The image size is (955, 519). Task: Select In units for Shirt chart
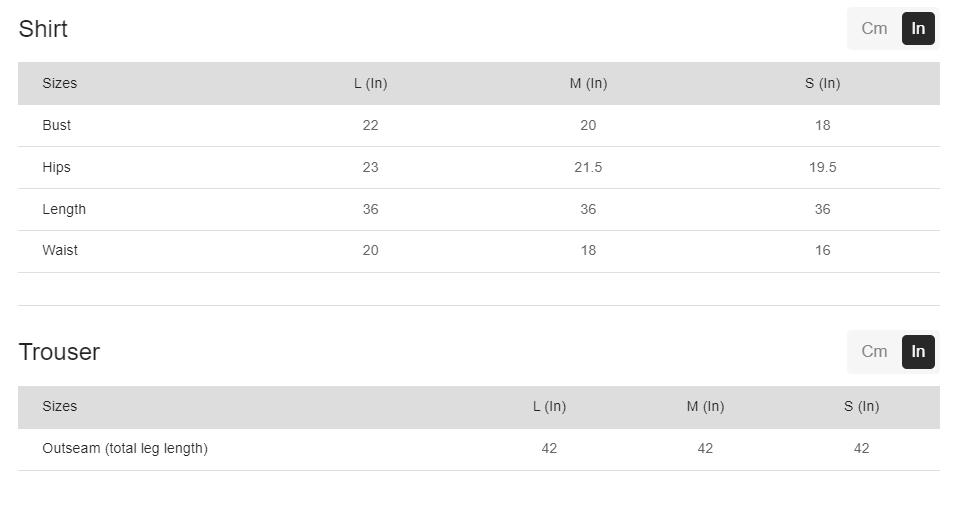click(x=918, y=29)
